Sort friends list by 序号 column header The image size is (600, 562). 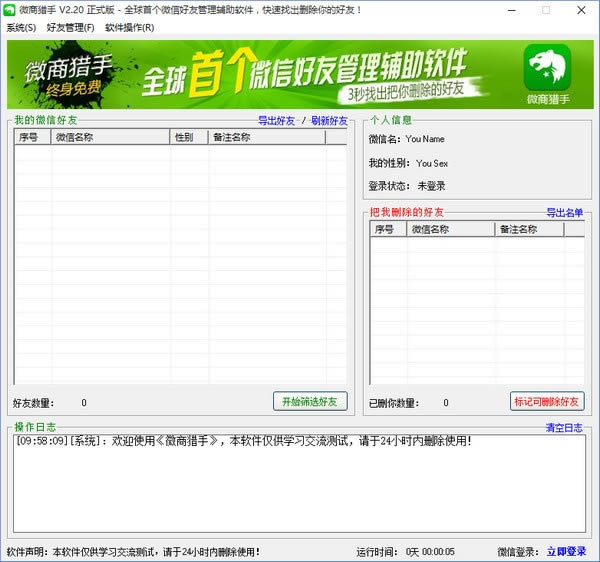point(32,137)
